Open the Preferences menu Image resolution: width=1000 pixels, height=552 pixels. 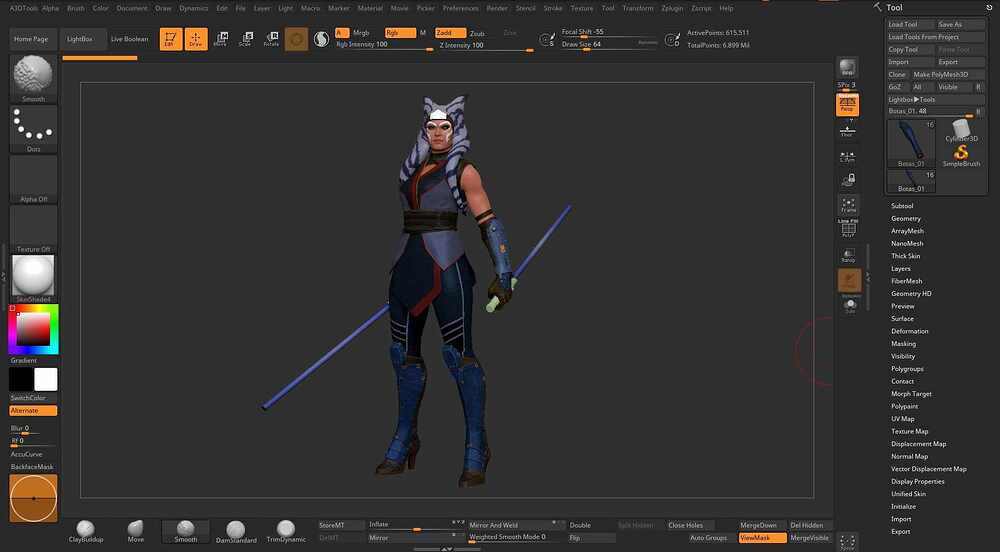click(460, 8)
